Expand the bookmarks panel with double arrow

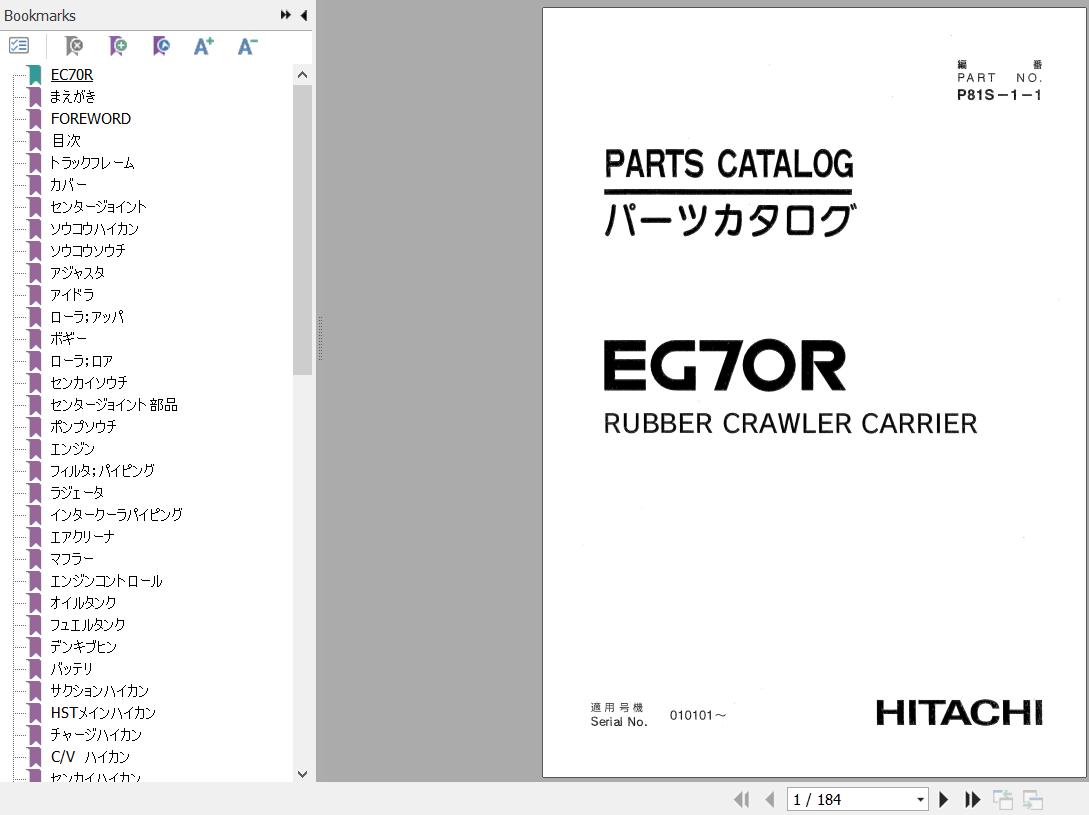tap(285, 15)
